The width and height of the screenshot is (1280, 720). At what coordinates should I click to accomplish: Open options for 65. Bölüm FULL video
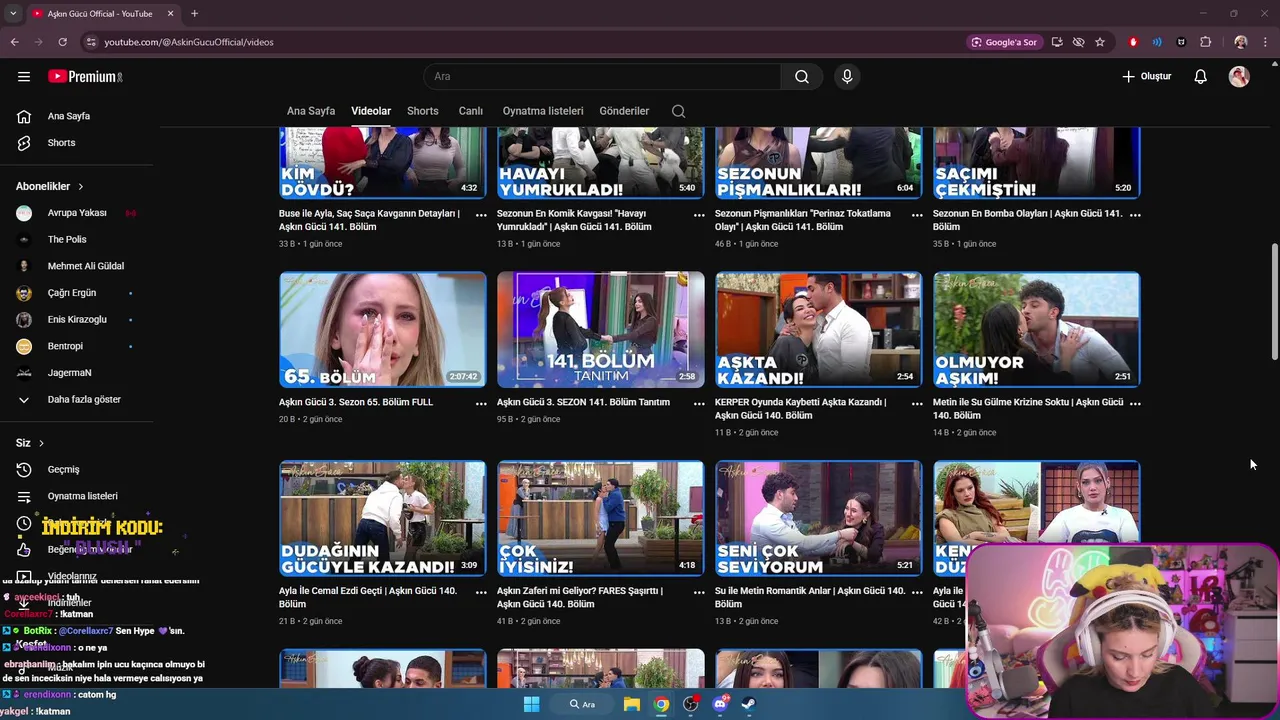pyautogui.click(x=481, y=404)
